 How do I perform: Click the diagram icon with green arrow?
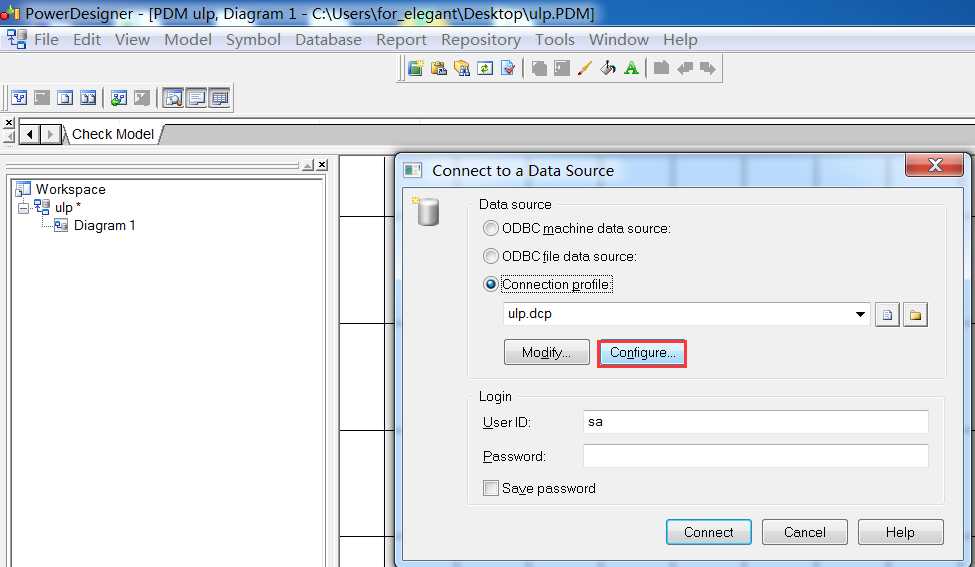[x=119, y=98]
